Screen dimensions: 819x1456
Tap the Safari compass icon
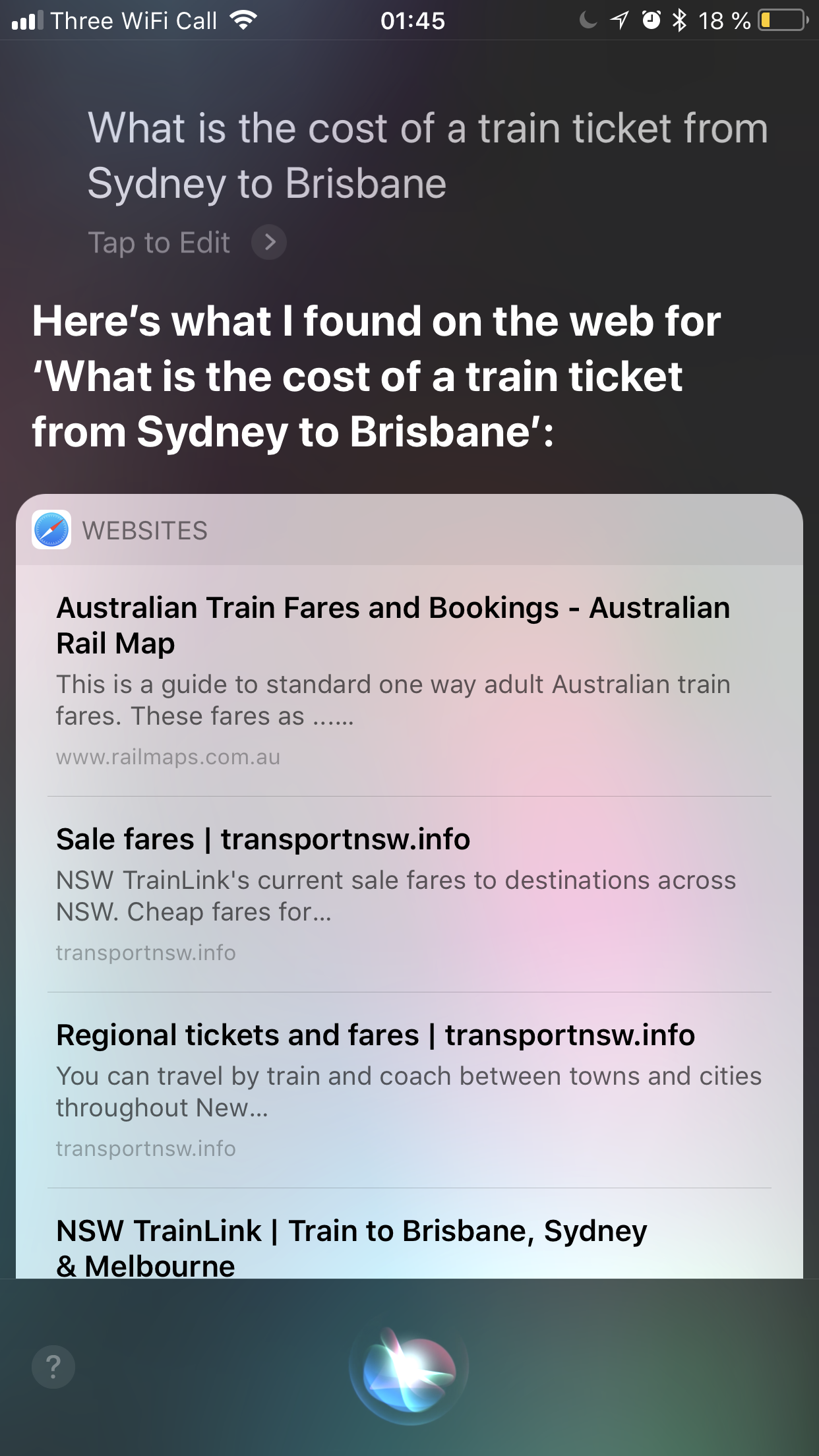point(51,530)
